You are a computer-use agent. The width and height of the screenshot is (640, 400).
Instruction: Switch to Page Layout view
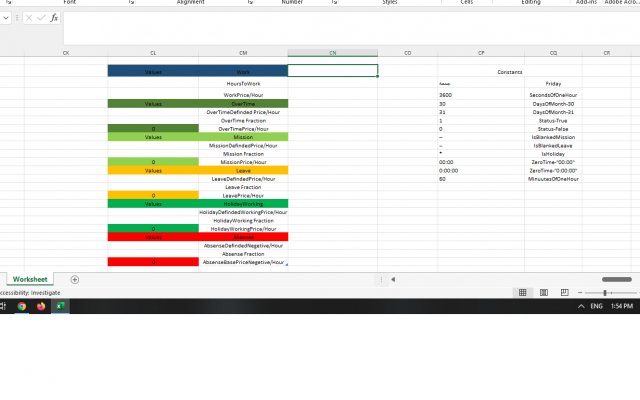coord(543,292)
